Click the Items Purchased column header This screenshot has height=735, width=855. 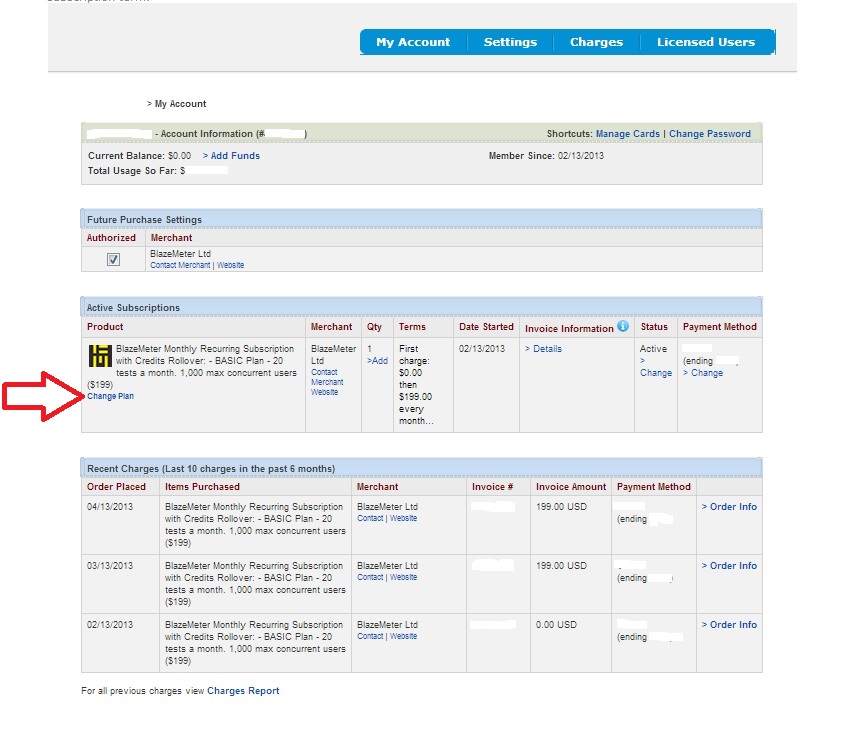tap(202, 486)
